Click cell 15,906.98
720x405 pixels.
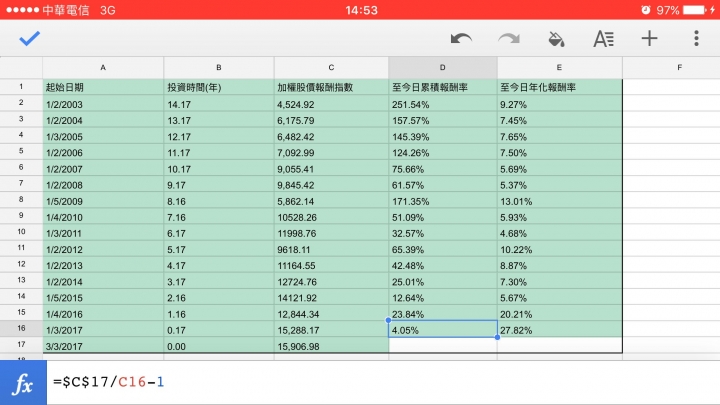tap(332, 346)
